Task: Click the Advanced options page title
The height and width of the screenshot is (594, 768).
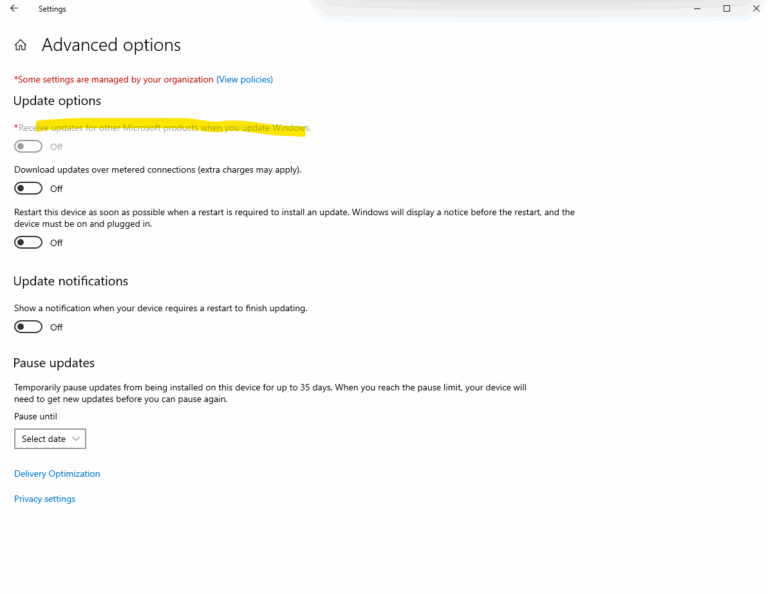Action: click(x=111, y=45)
